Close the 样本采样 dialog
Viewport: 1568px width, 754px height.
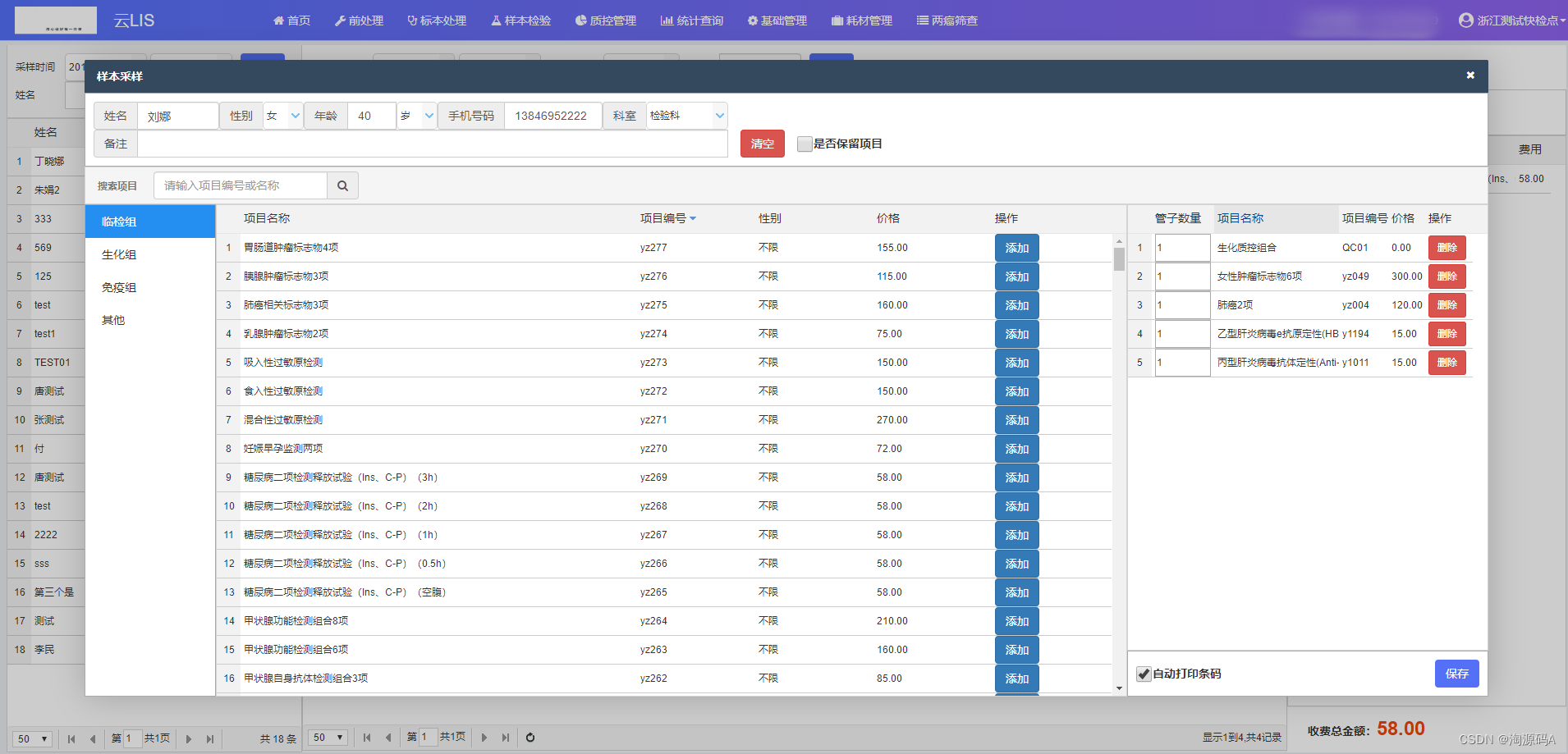point(1470,75)
